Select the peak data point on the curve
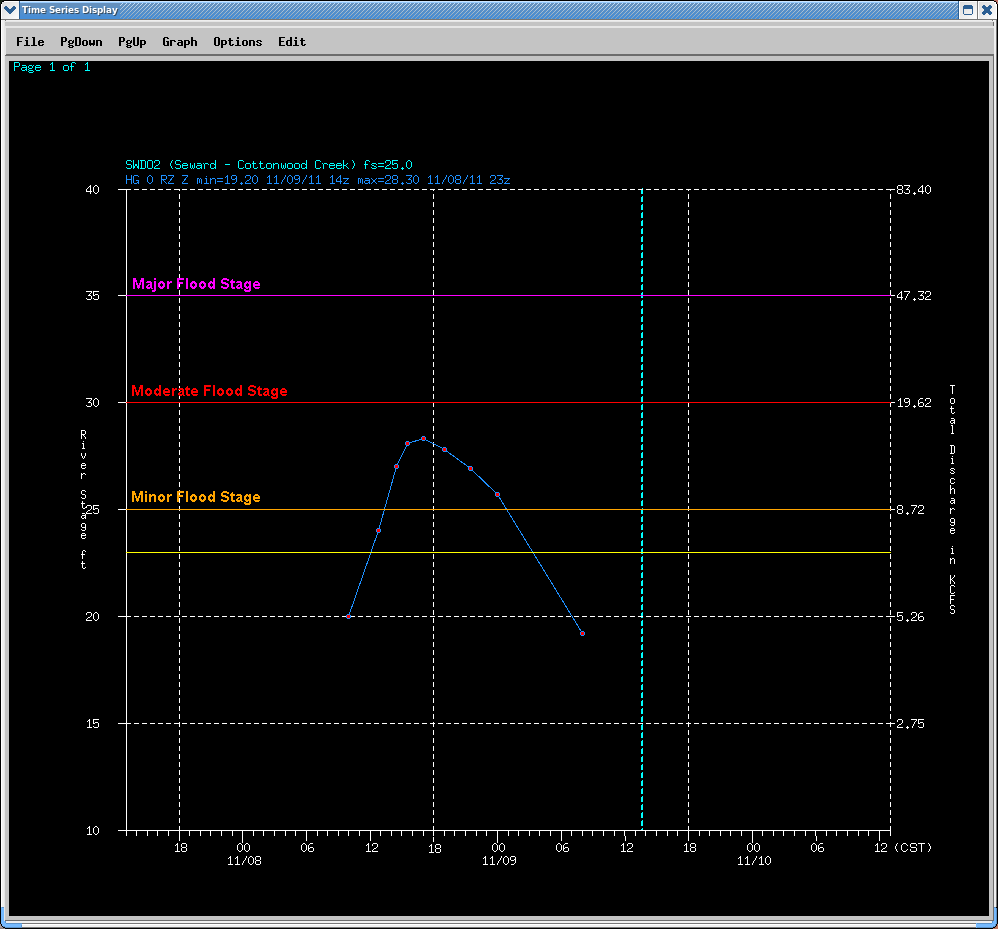 tap(423, 438)
